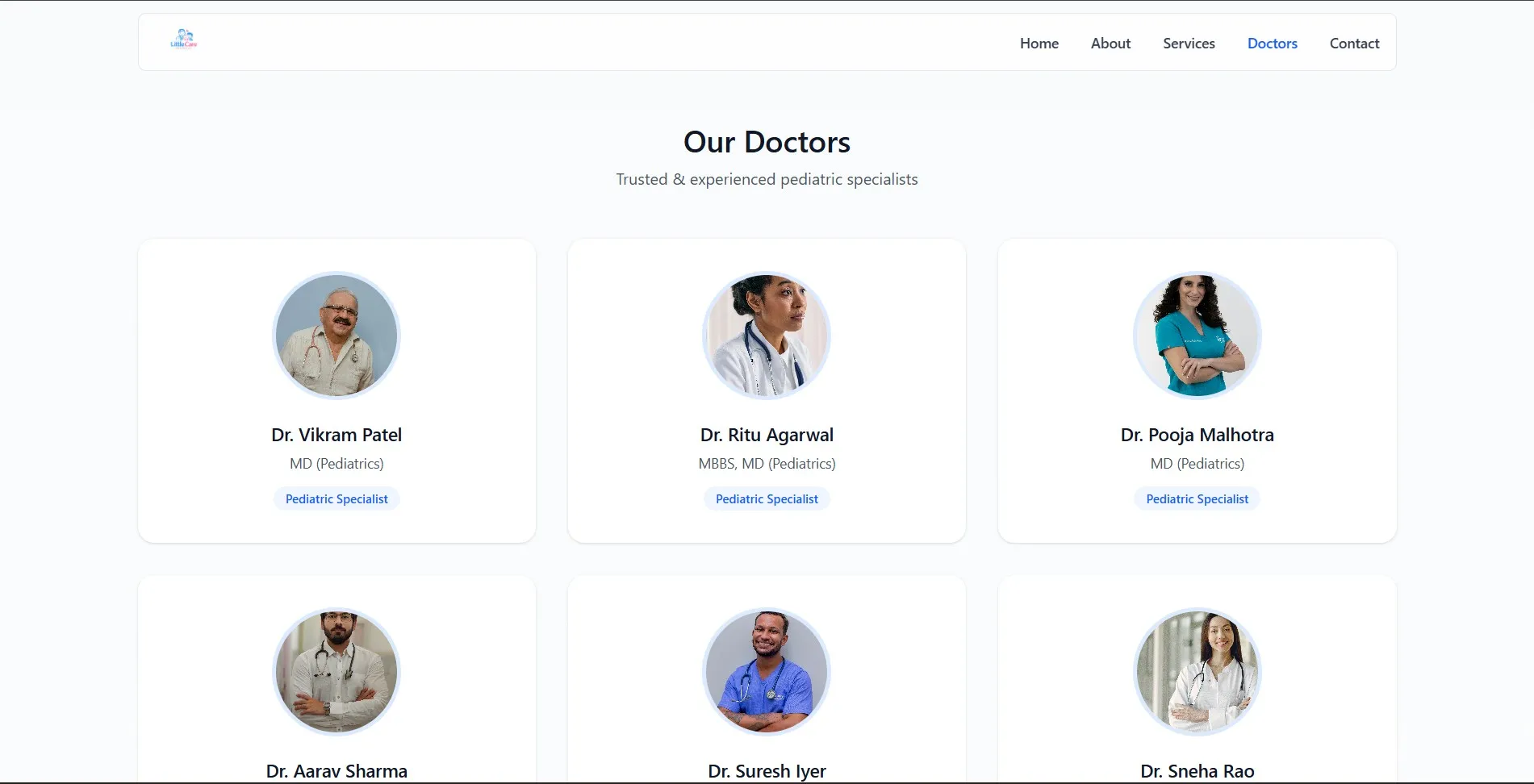Open the Services nav link
This screenshot has width=1534, height=784.
point(1189,44)
